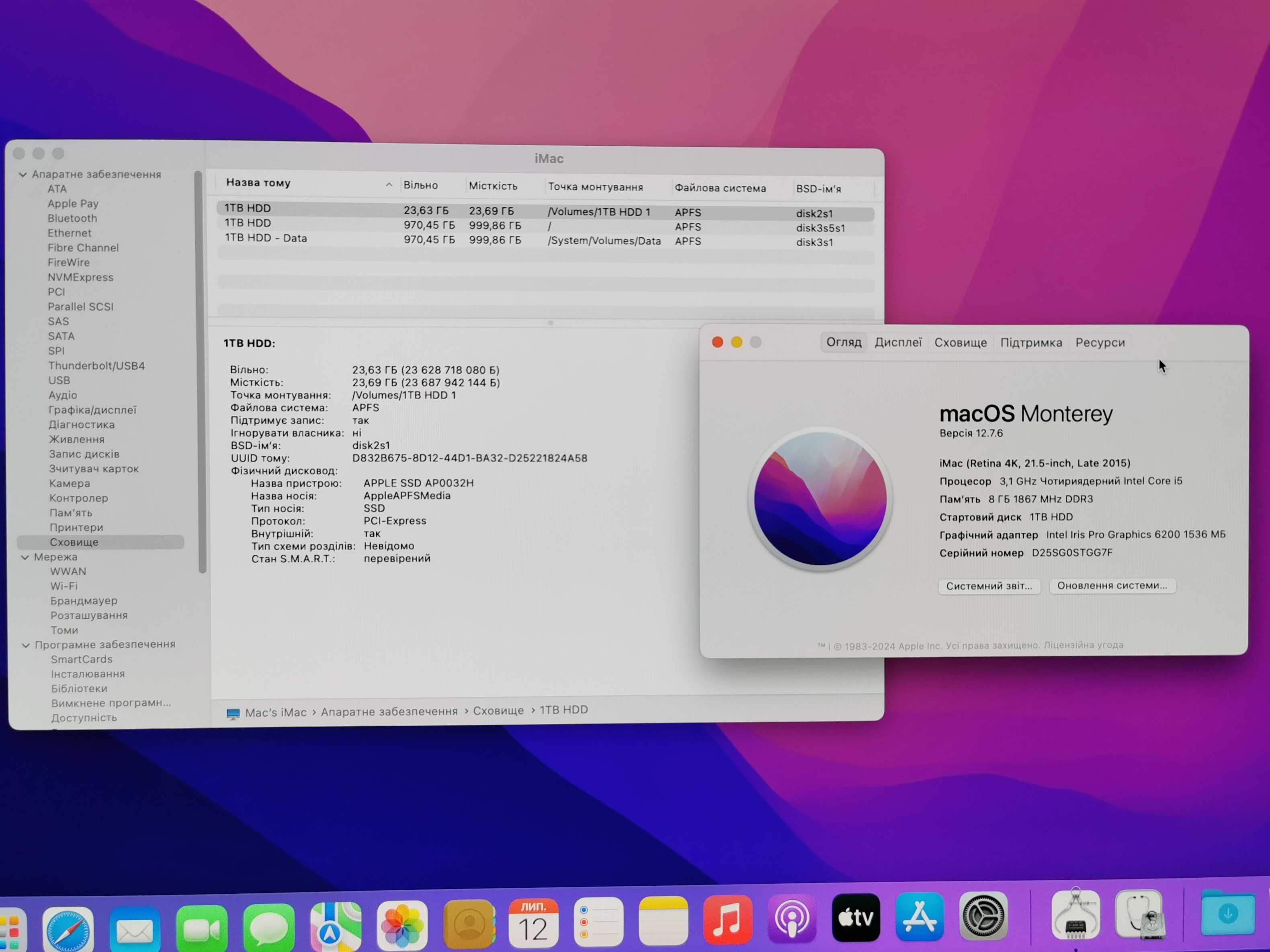
Task: Click Mac's iMac computer icon in path bar
Action: click(x=233, y=713)
